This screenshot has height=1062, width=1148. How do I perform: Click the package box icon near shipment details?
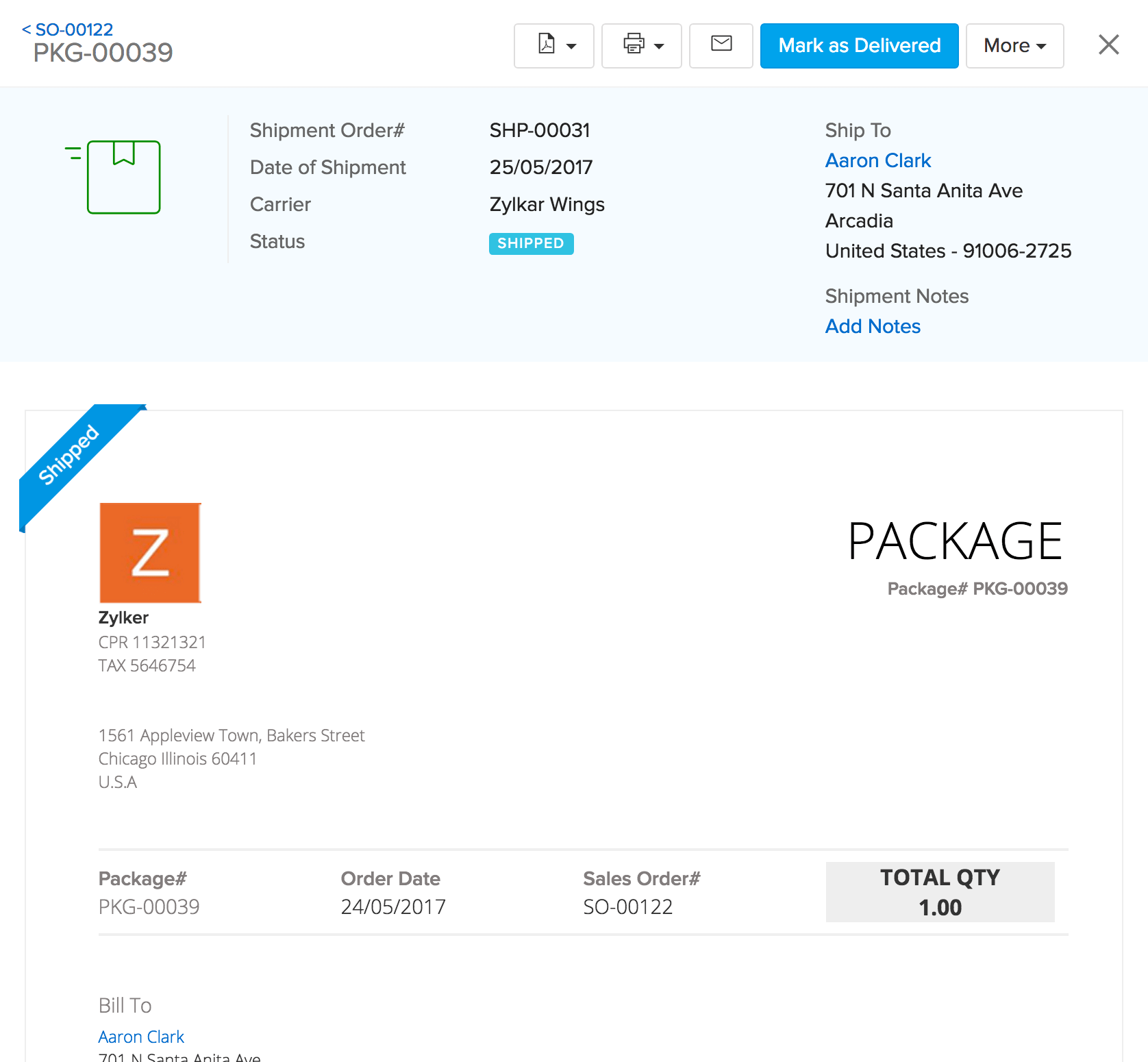[123, 177]
